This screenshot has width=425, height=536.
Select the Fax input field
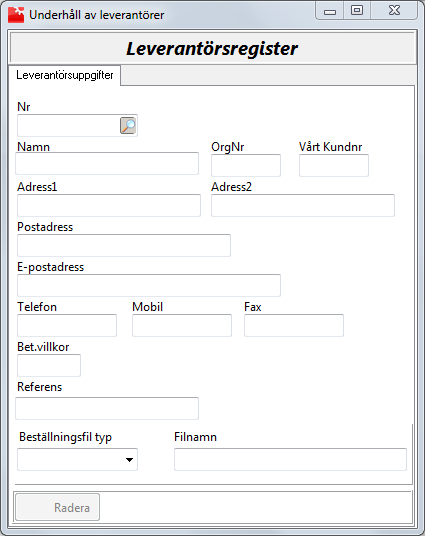click(x=294, y=325)
